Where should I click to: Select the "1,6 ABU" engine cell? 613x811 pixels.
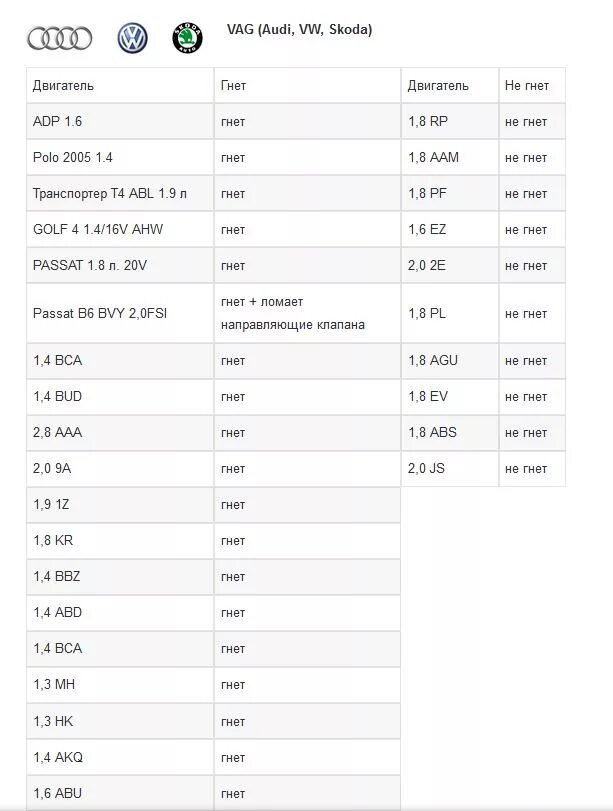pos(58,793)
